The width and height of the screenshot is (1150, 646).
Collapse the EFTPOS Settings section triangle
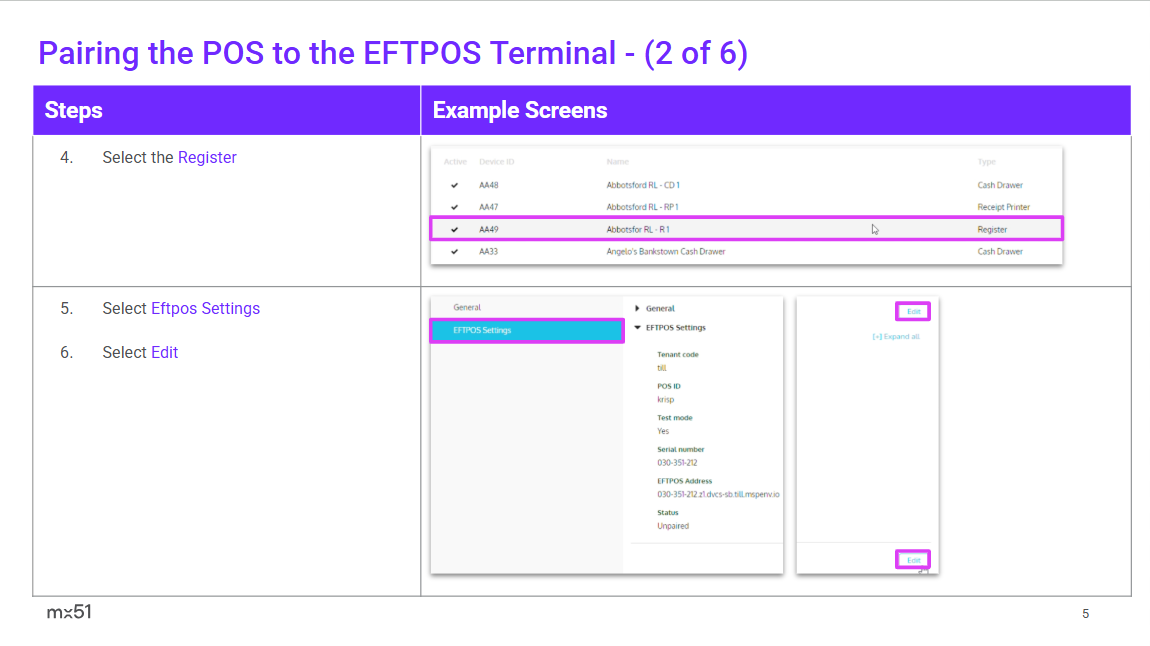(638, 328)
